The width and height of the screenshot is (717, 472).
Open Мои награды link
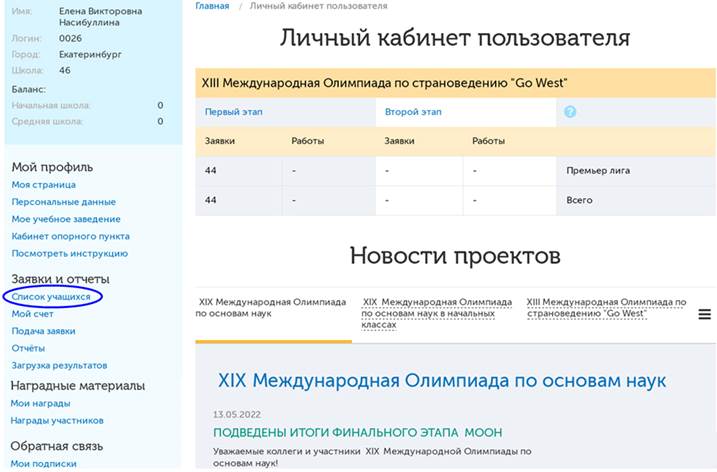[x=40, y=403]
